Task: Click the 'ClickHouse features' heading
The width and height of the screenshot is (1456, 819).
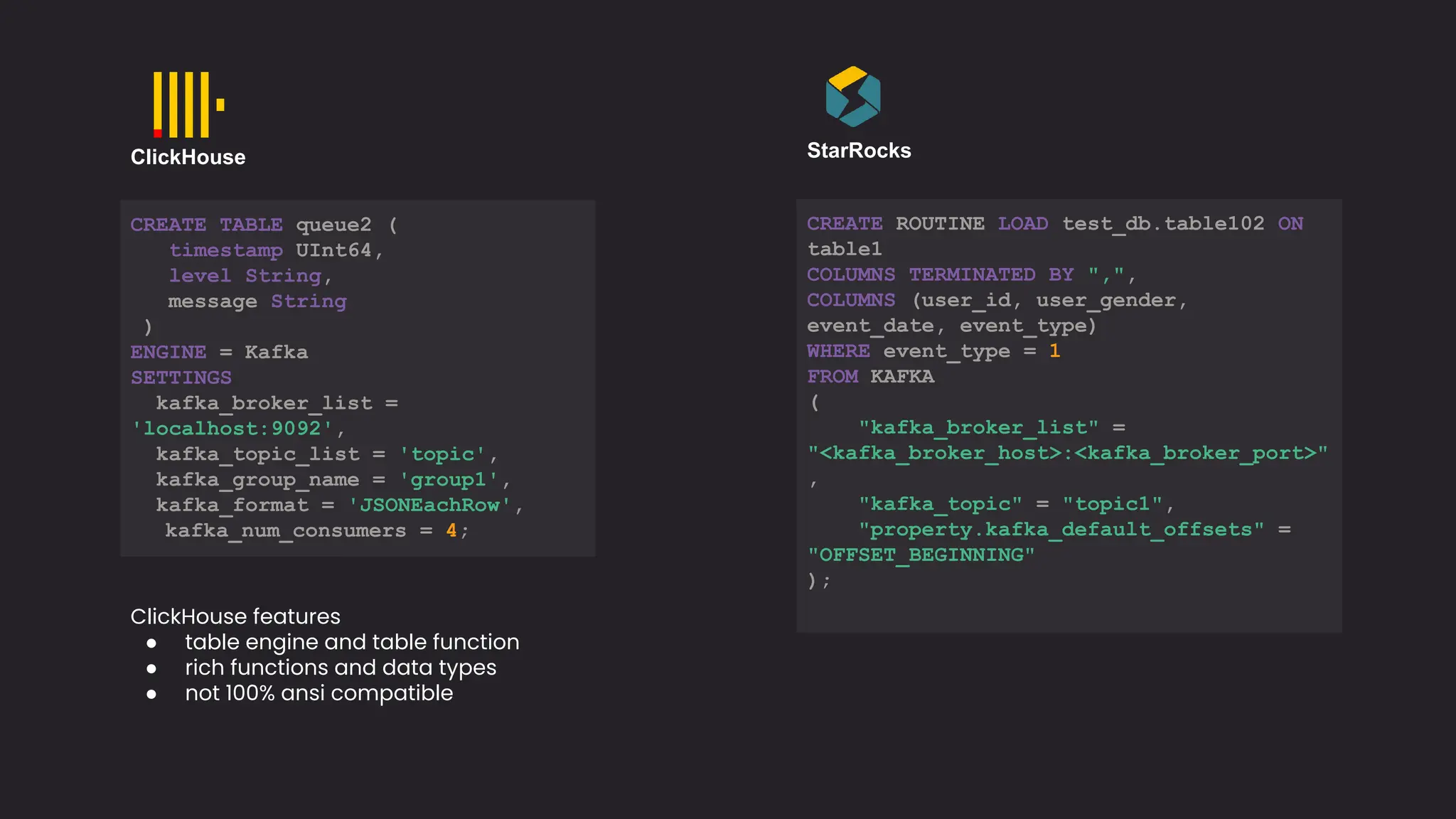Action: tap(235, 616)
